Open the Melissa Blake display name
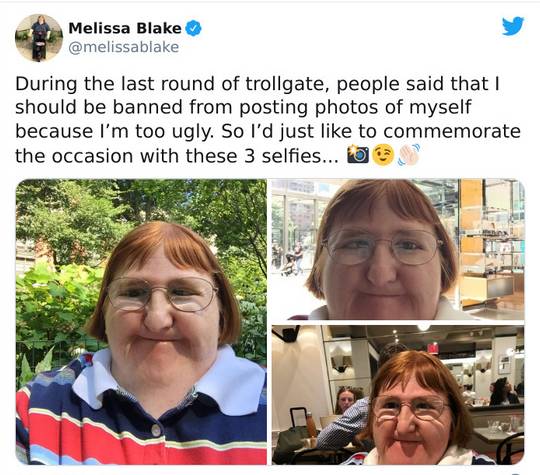Viewport: 540px width, 475px height. point(125,28)
